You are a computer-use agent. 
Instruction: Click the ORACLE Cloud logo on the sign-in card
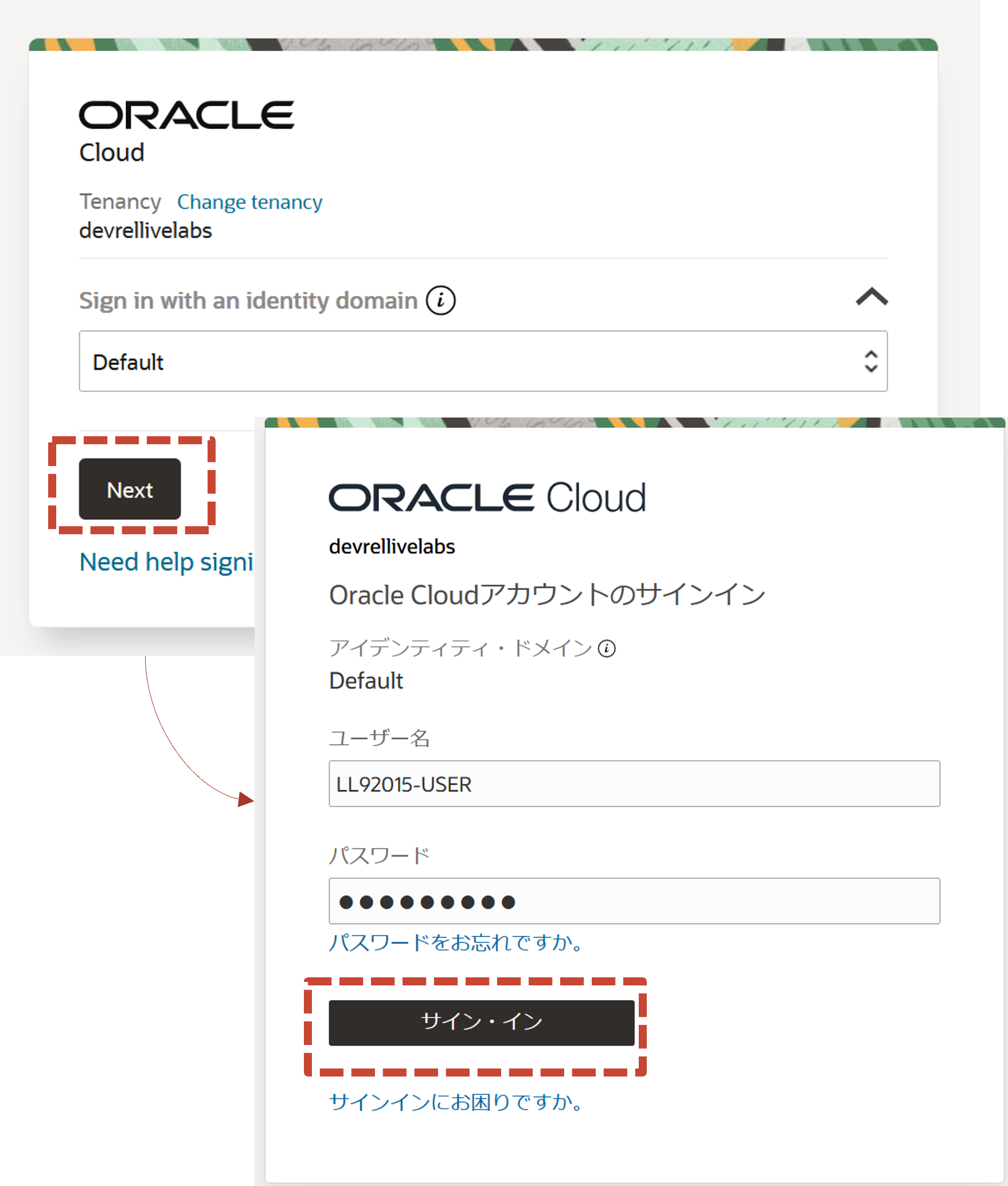487,497
